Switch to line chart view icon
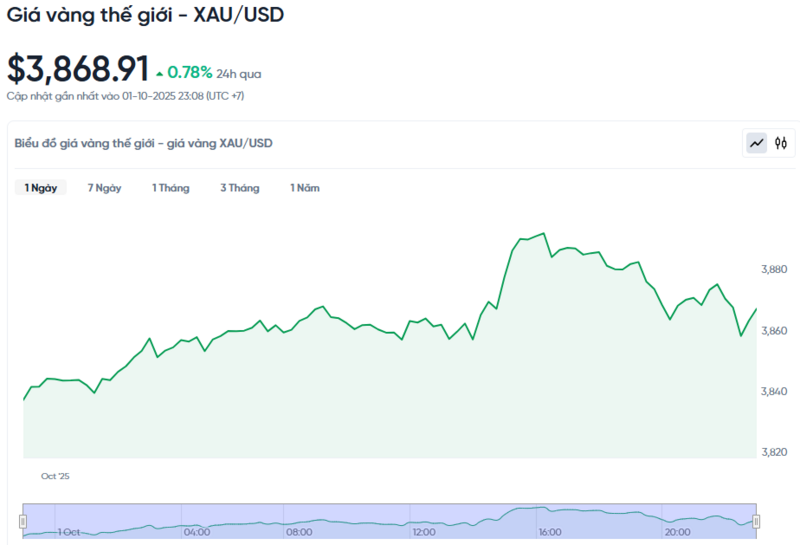This screenshot has height=545, width=800. [x=756, y=143]
